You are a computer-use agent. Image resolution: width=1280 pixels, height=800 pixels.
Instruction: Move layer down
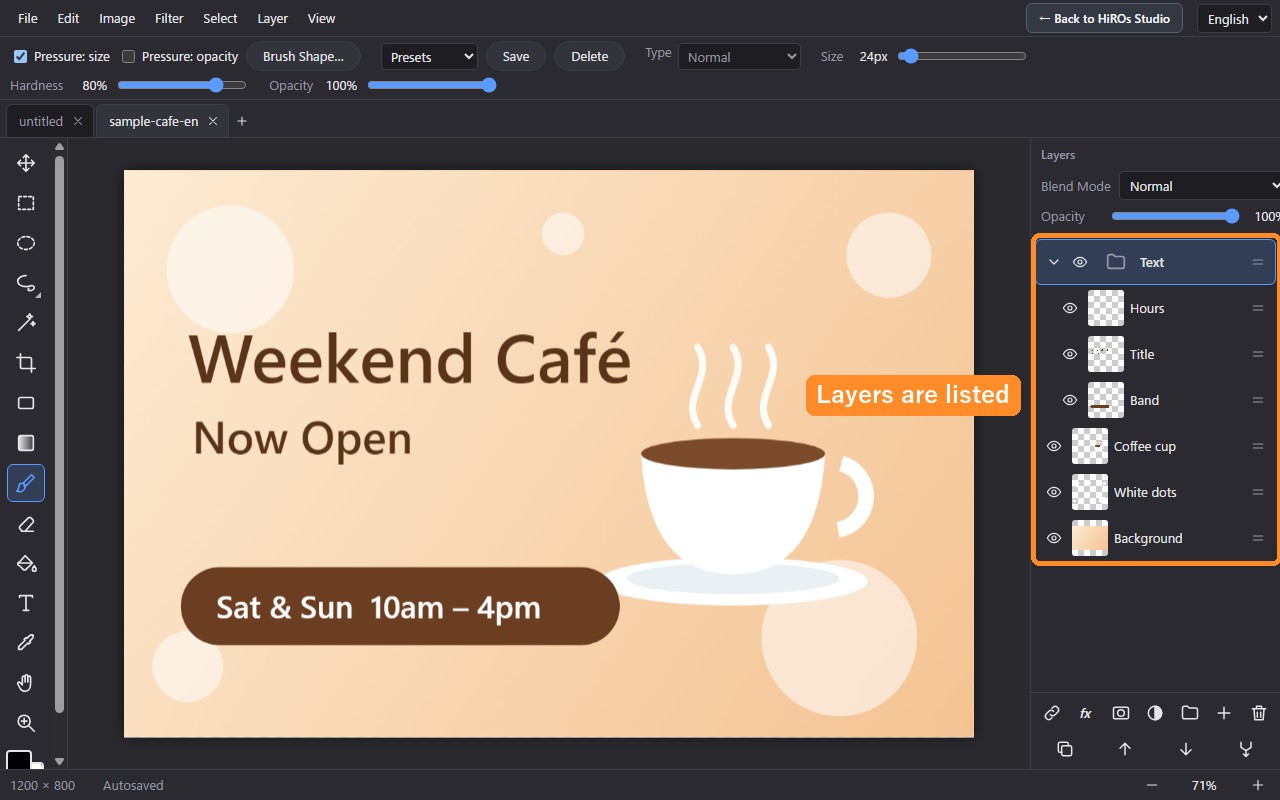tap(1186, 749)
